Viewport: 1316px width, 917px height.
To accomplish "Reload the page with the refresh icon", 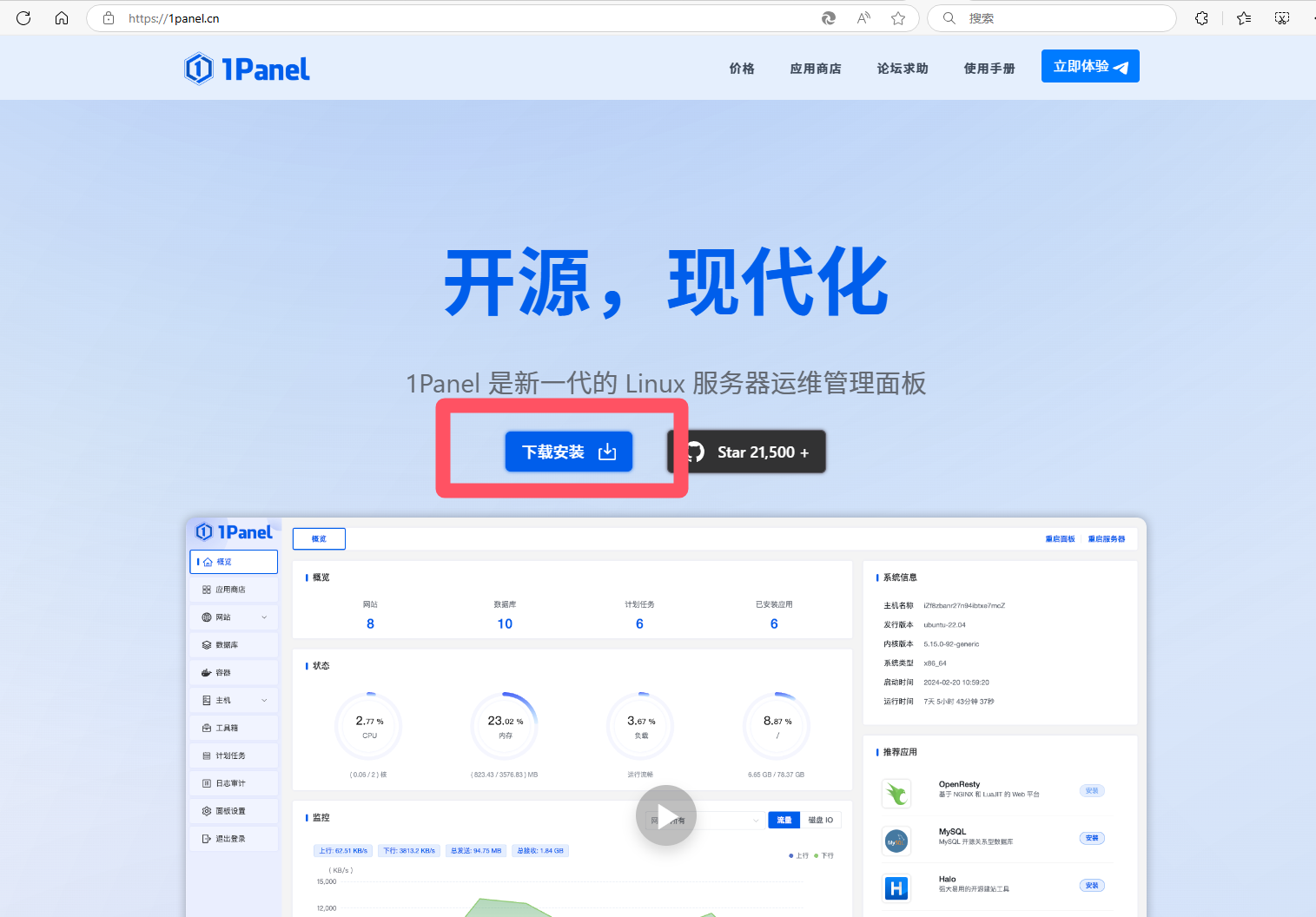I will point(23,18).
